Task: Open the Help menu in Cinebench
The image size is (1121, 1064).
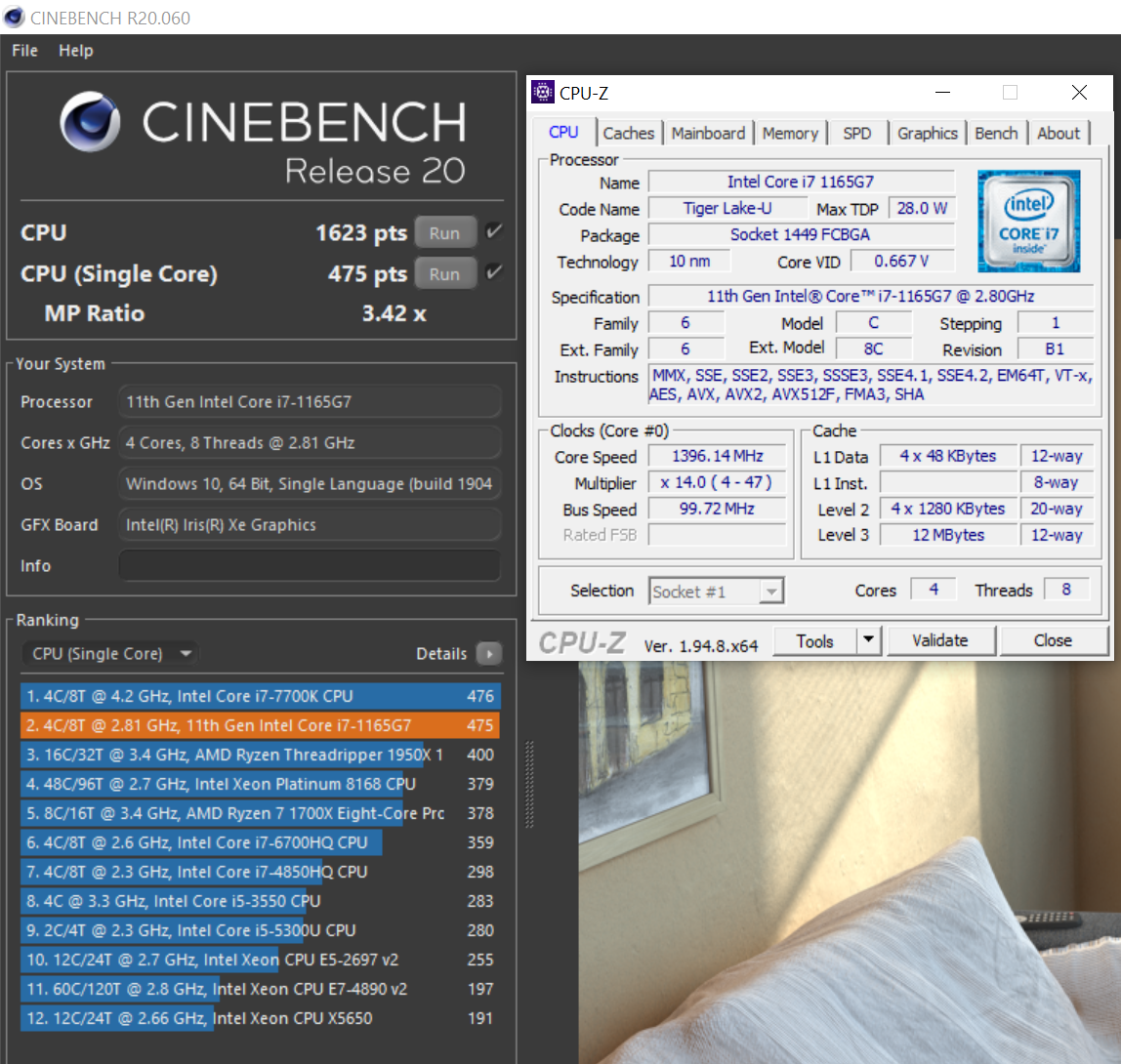Action: click(76, 51)
